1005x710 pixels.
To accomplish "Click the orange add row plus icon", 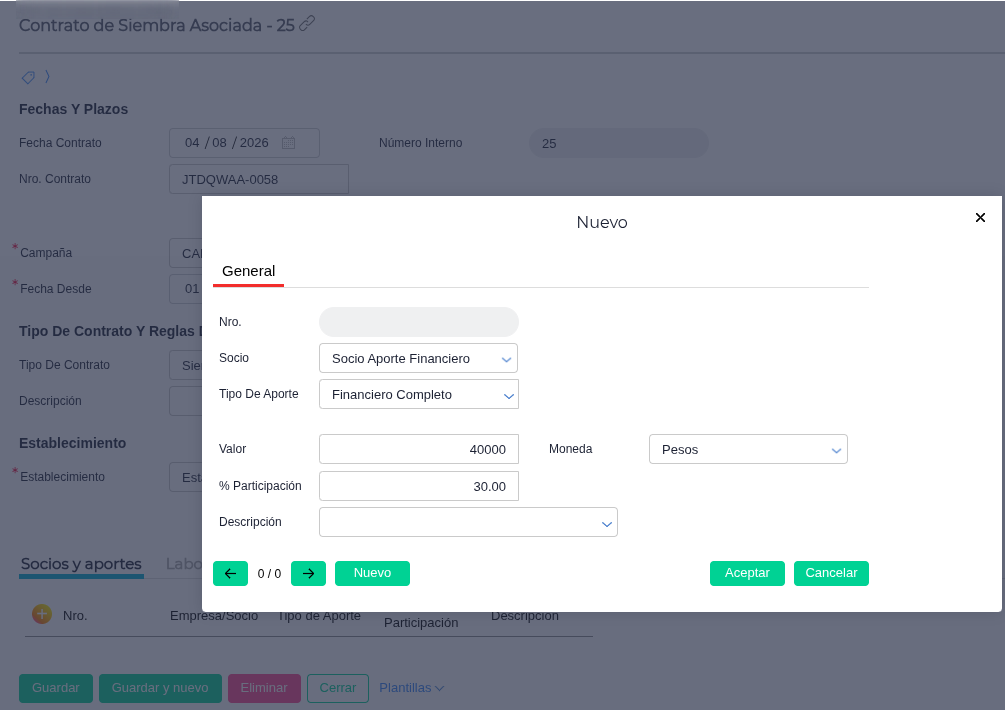I will [x=42, y=615].
